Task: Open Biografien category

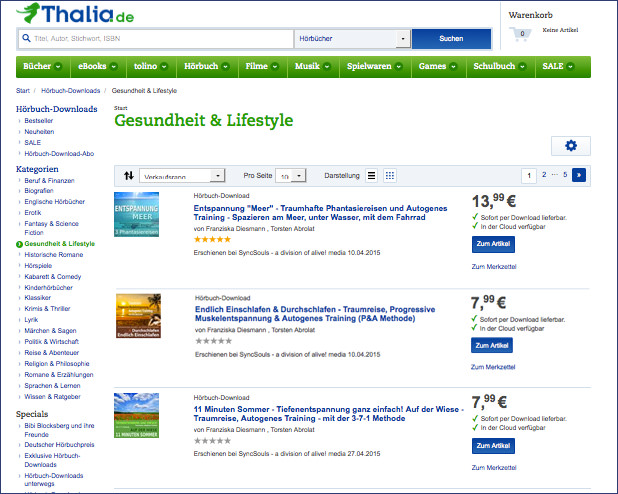Action: coord(39,191)
